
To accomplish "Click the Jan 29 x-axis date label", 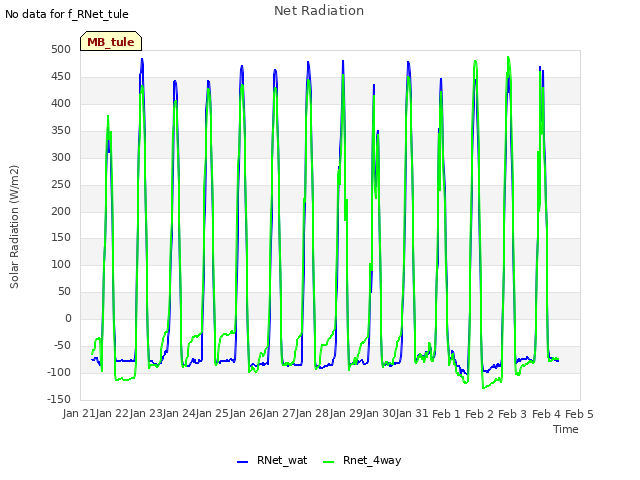I will click(346, 413).
